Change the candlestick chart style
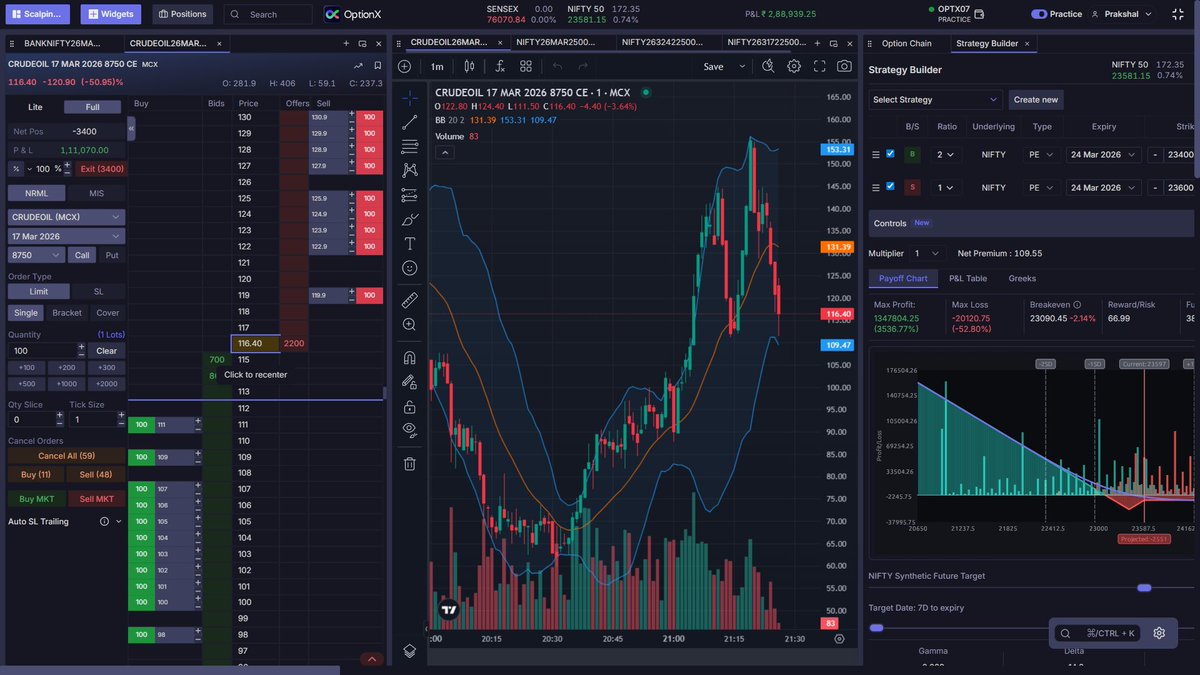The width and height of the screenshot is (1200, 675). point(468,66)
